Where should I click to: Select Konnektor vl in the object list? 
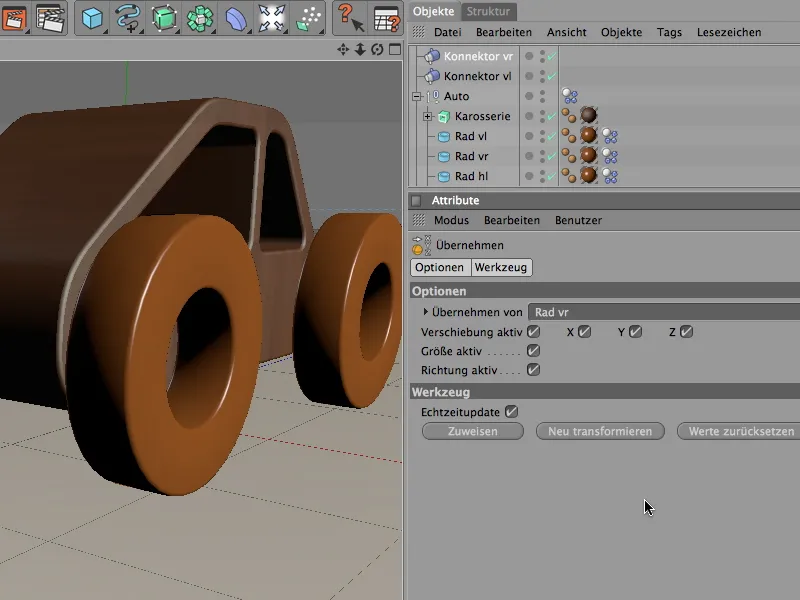pos(477,76)
